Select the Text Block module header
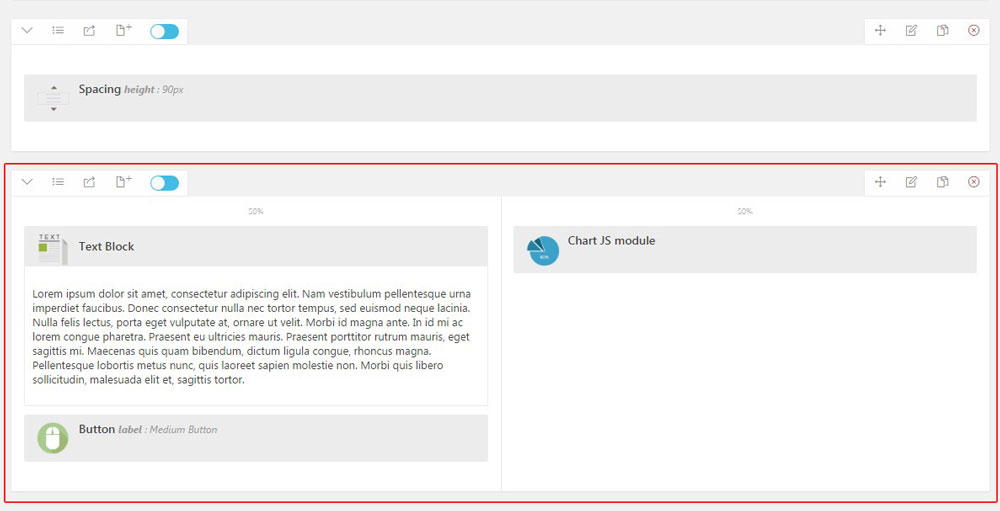Viewport: 1000px width, 511px height. point(255,246)
